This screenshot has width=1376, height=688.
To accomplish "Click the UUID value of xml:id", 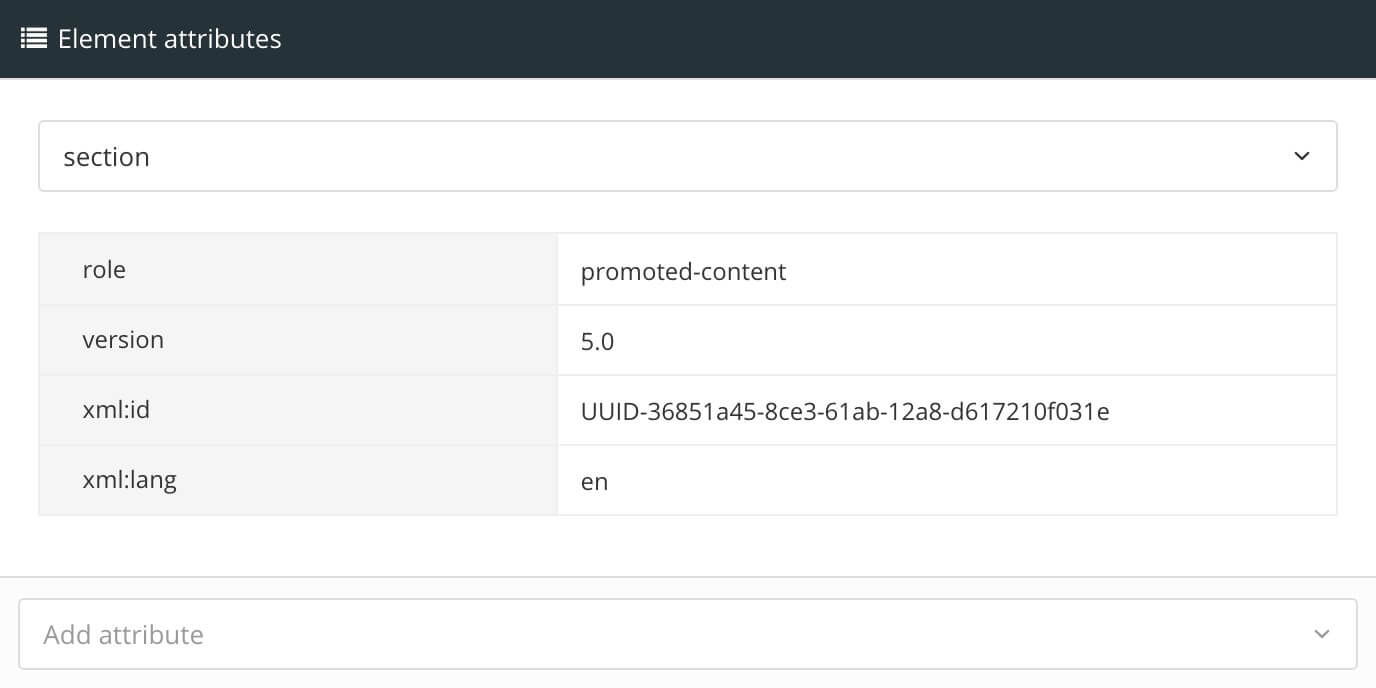I will pyautogui.click(x=845, y=411).
